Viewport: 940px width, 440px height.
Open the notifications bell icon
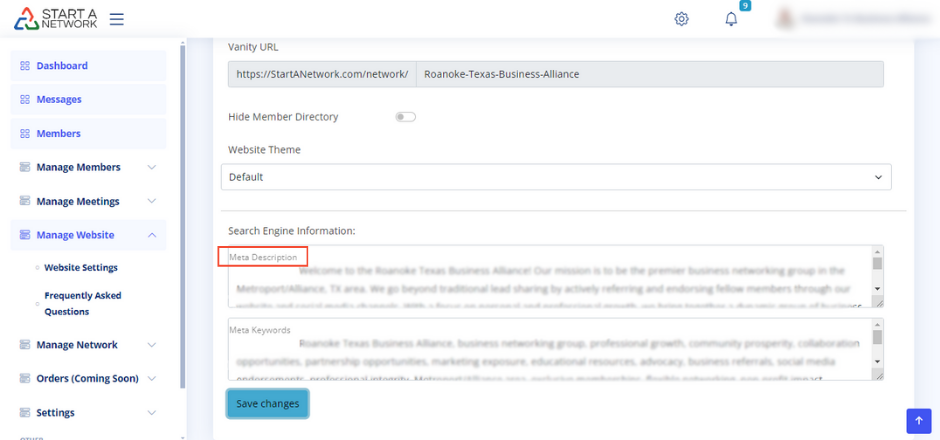point(731,19)
